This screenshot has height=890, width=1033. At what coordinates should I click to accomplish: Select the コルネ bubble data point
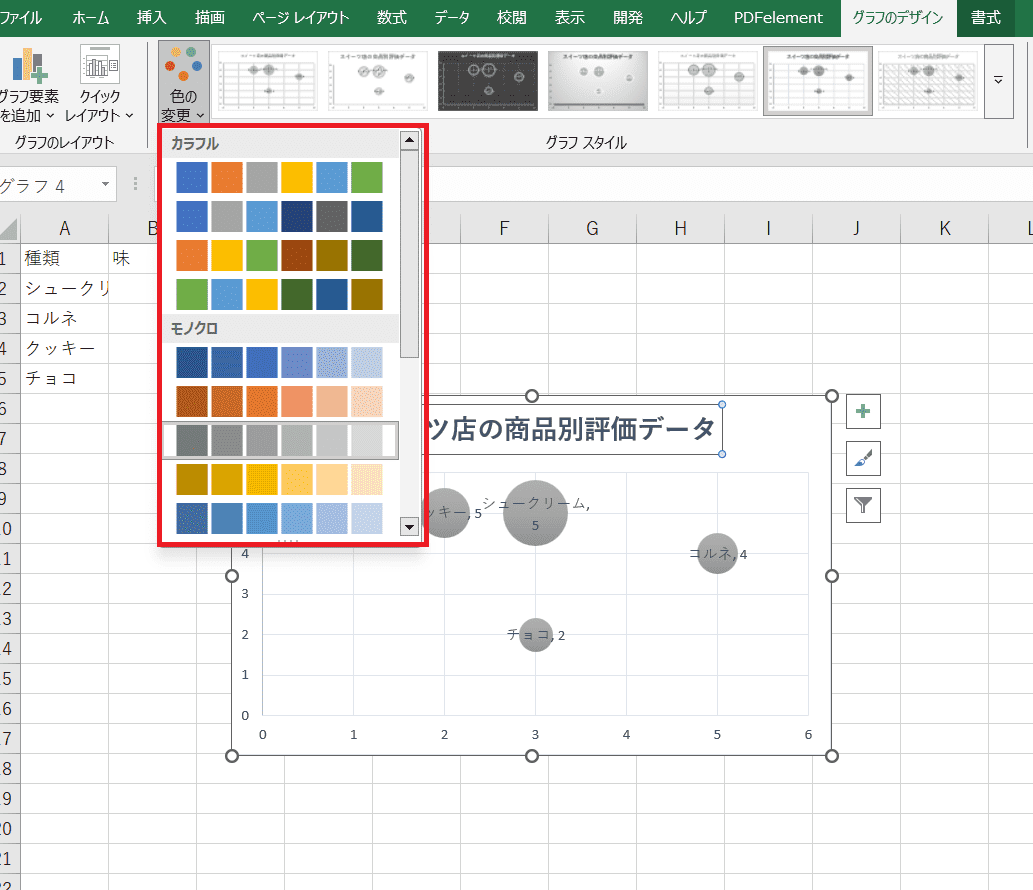pyautogui.click(x=716, y=553)
